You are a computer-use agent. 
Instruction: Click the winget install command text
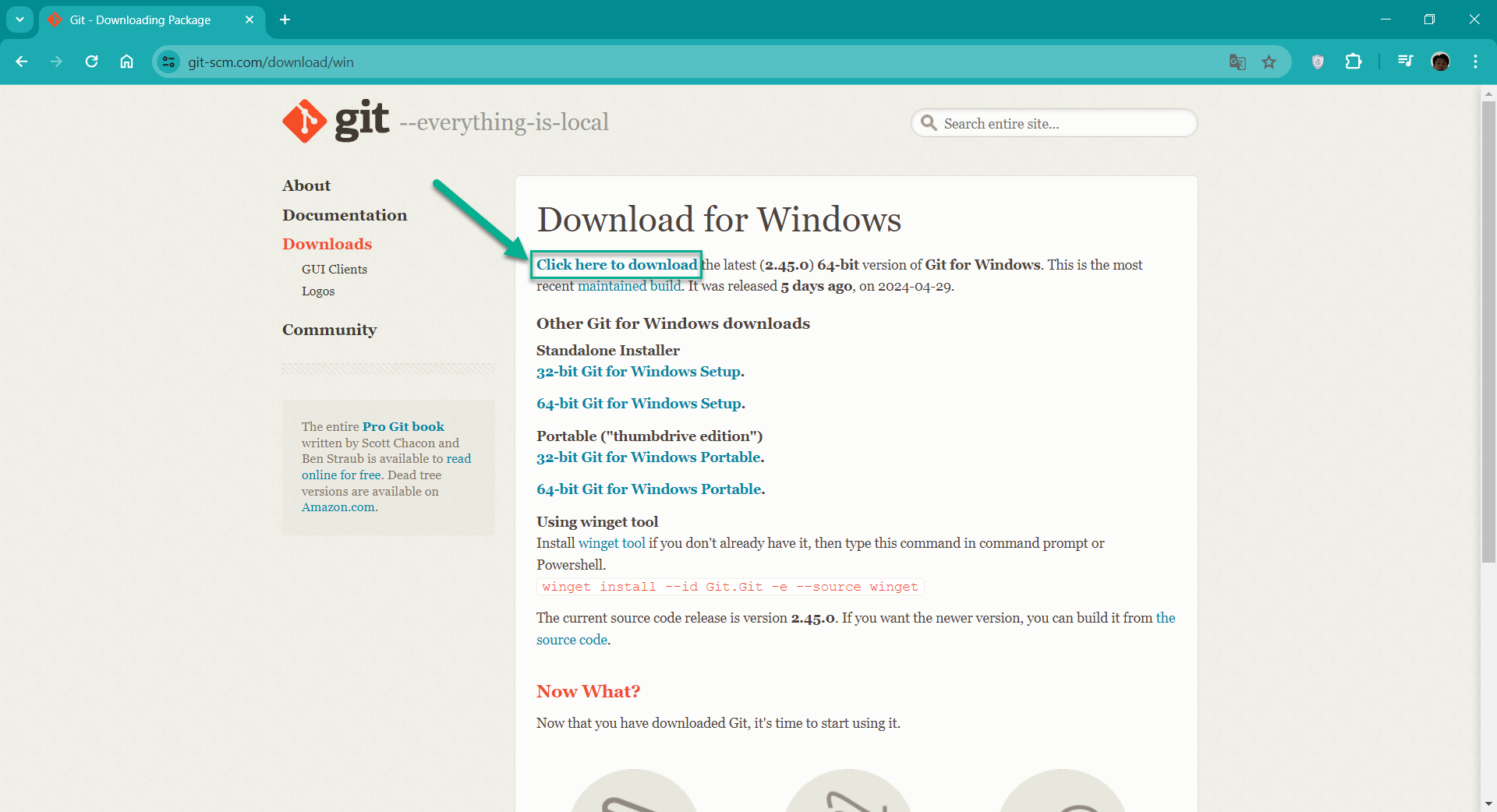[x=730, y=587]
